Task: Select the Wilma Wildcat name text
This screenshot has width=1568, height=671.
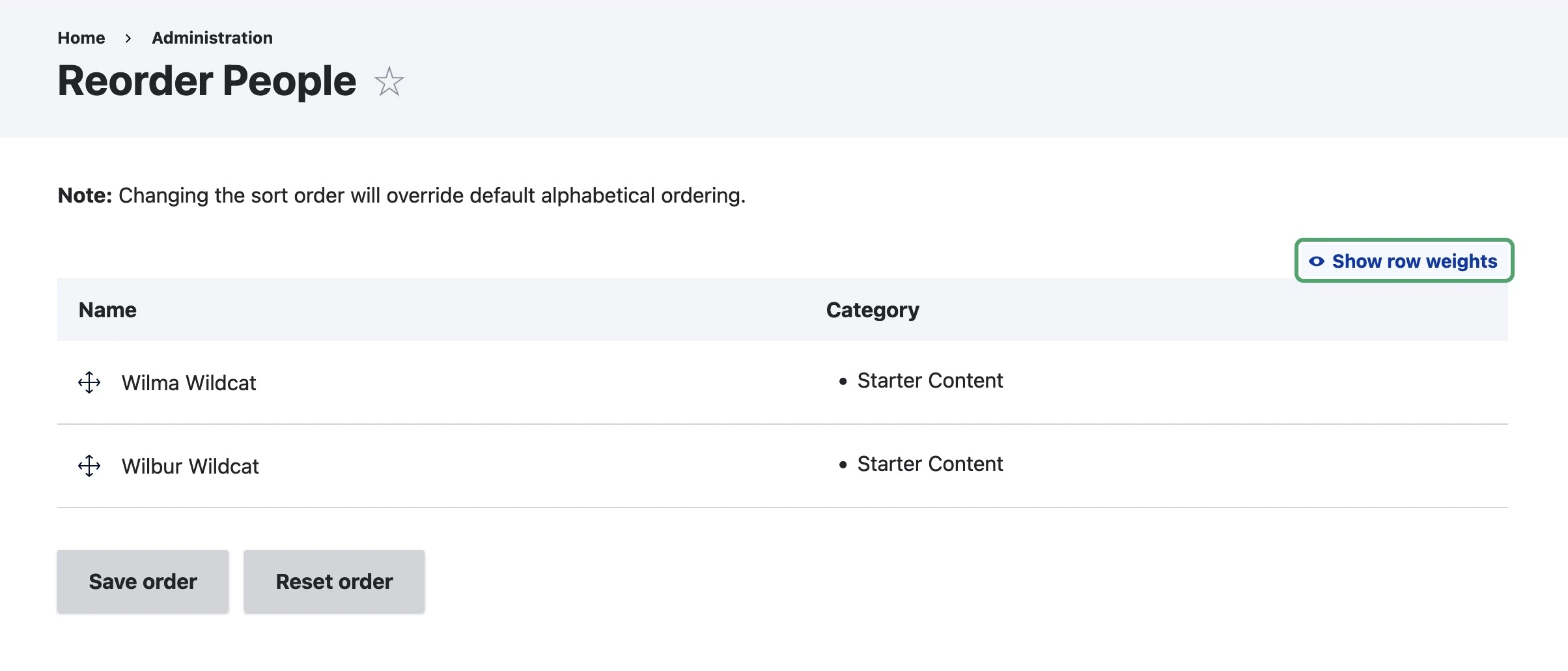Action: pos(189,383)
